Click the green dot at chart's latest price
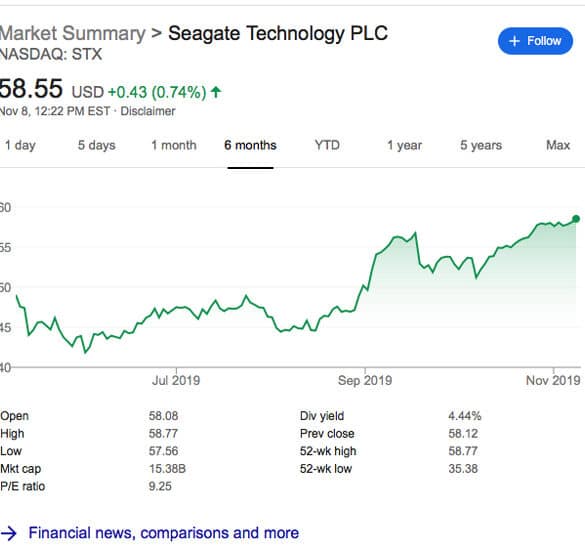Screen dimensions: 585x550 (576, 219)
